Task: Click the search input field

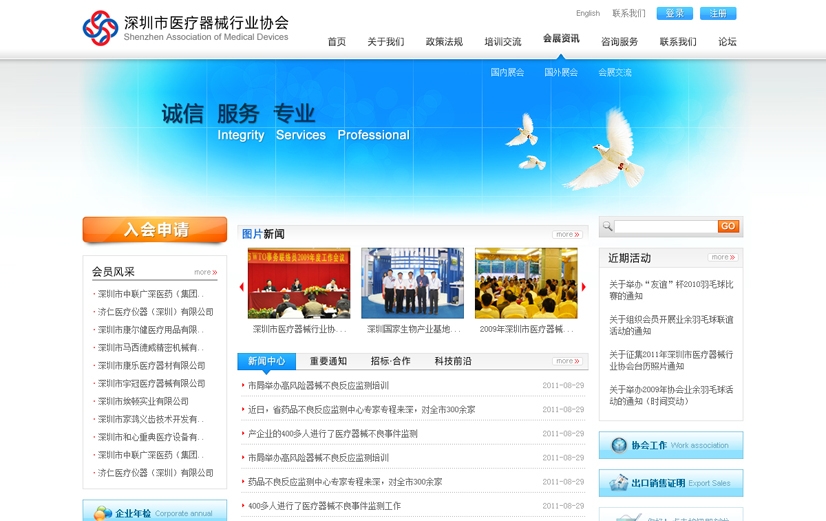Action: (665, 227)
